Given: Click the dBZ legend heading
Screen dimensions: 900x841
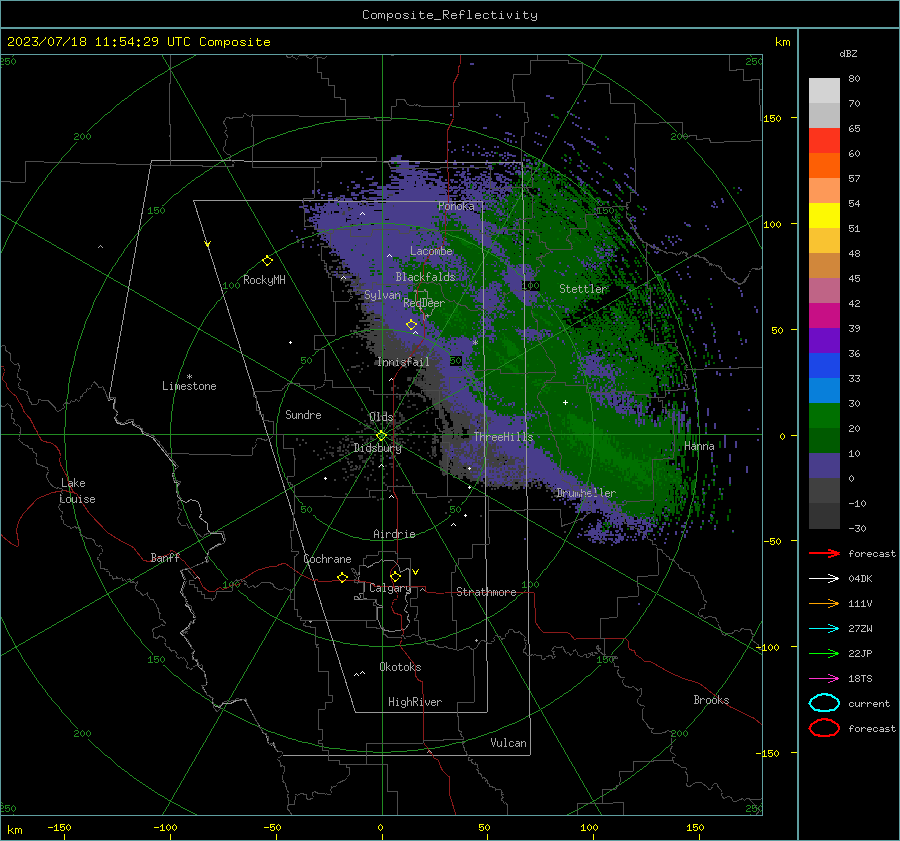Looking at the screenshot, I should (x=848, y=53).
